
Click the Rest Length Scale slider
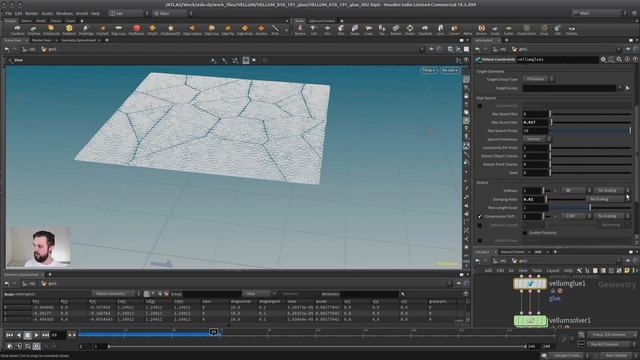591,208
